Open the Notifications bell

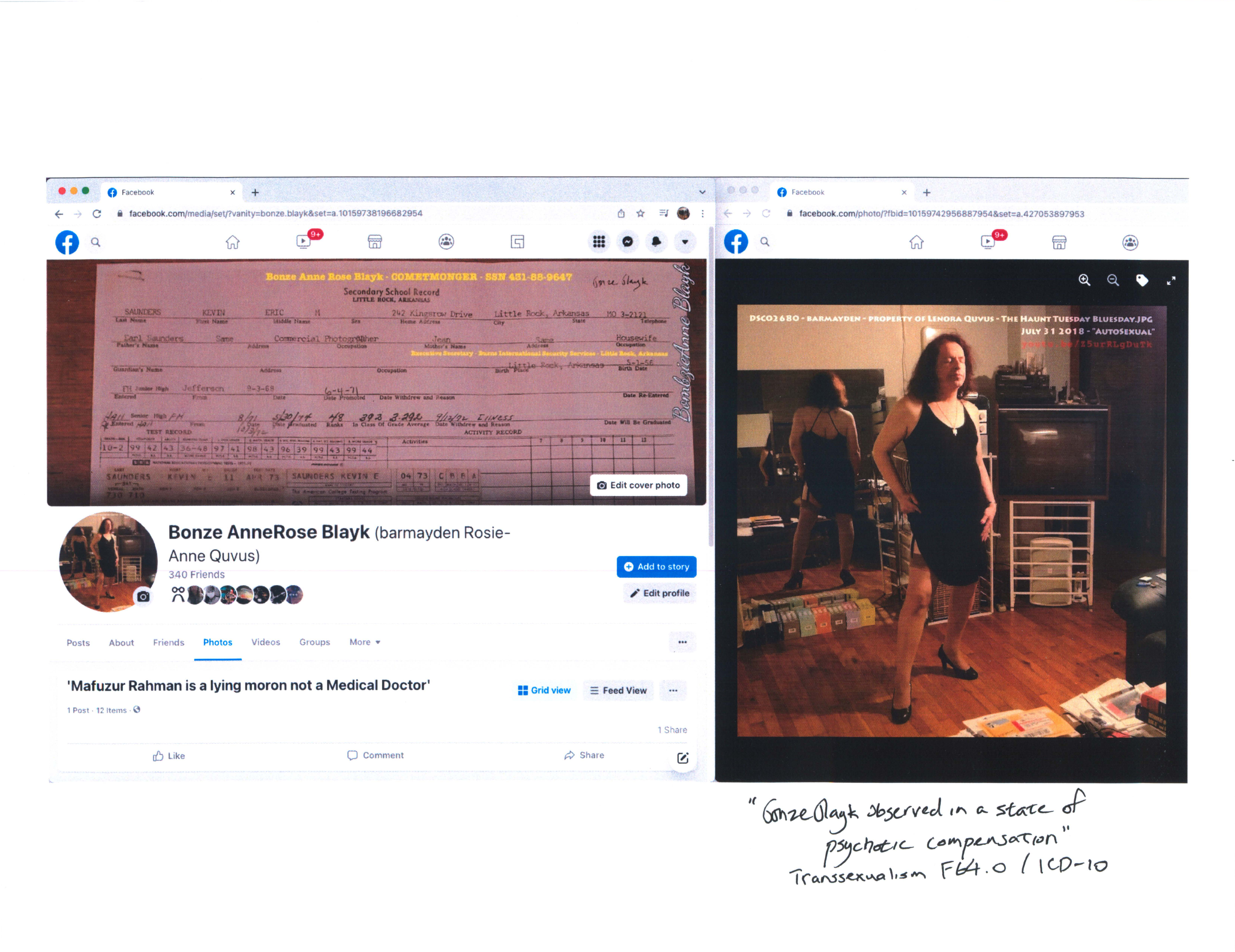click(x=656, y=242)
